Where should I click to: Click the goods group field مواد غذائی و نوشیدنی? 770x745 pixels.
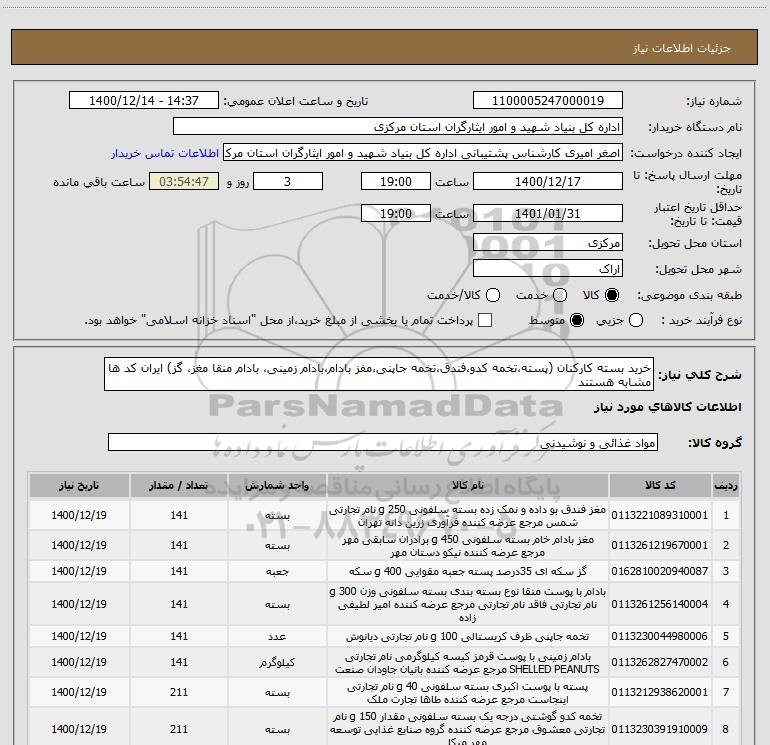point(383,442)
